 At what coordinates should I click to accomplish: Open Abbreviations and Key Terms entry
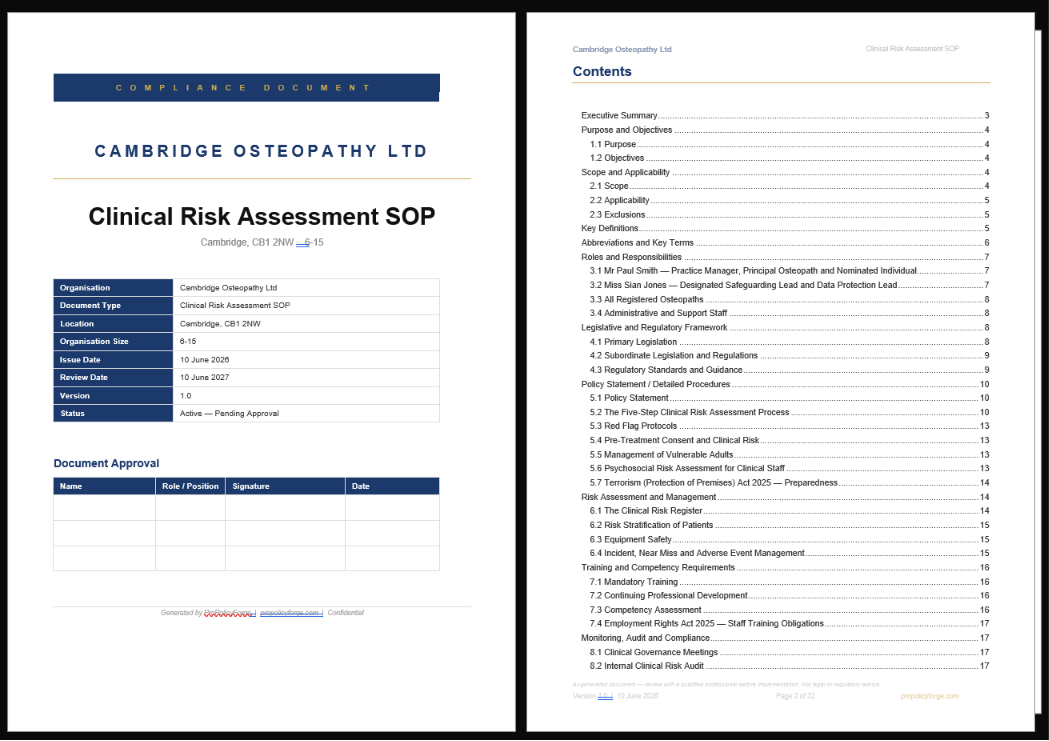[x=785, y=243]
